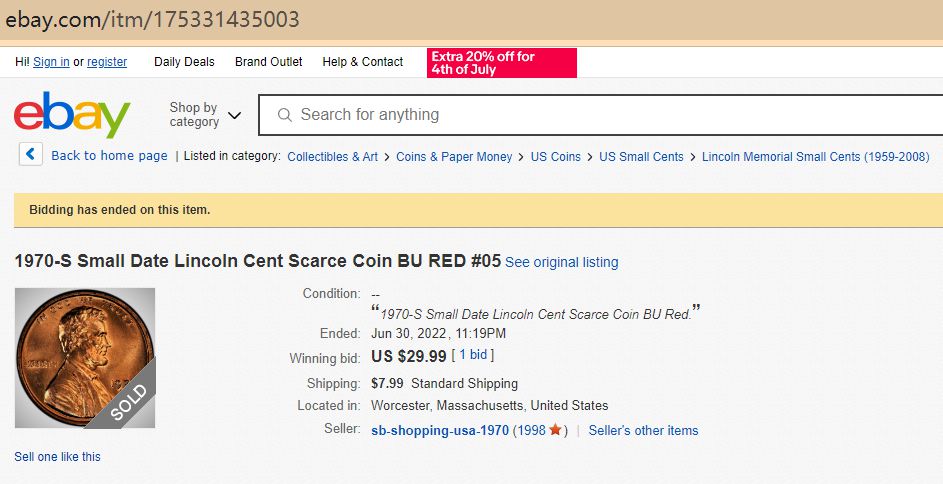Open the Coins & Paper Money category
The image size is (943, 484).
pyautogui.click(x=454, y=157)
